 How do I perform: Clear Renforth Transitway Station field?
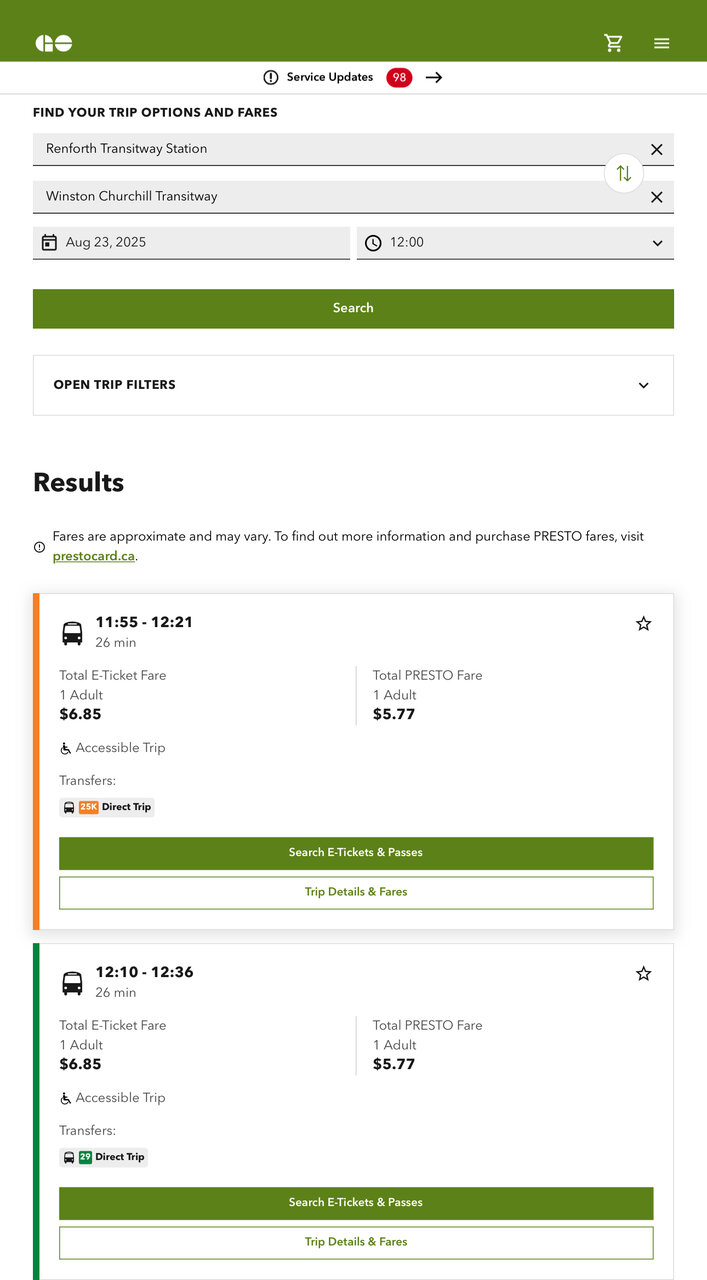(656, 149)
